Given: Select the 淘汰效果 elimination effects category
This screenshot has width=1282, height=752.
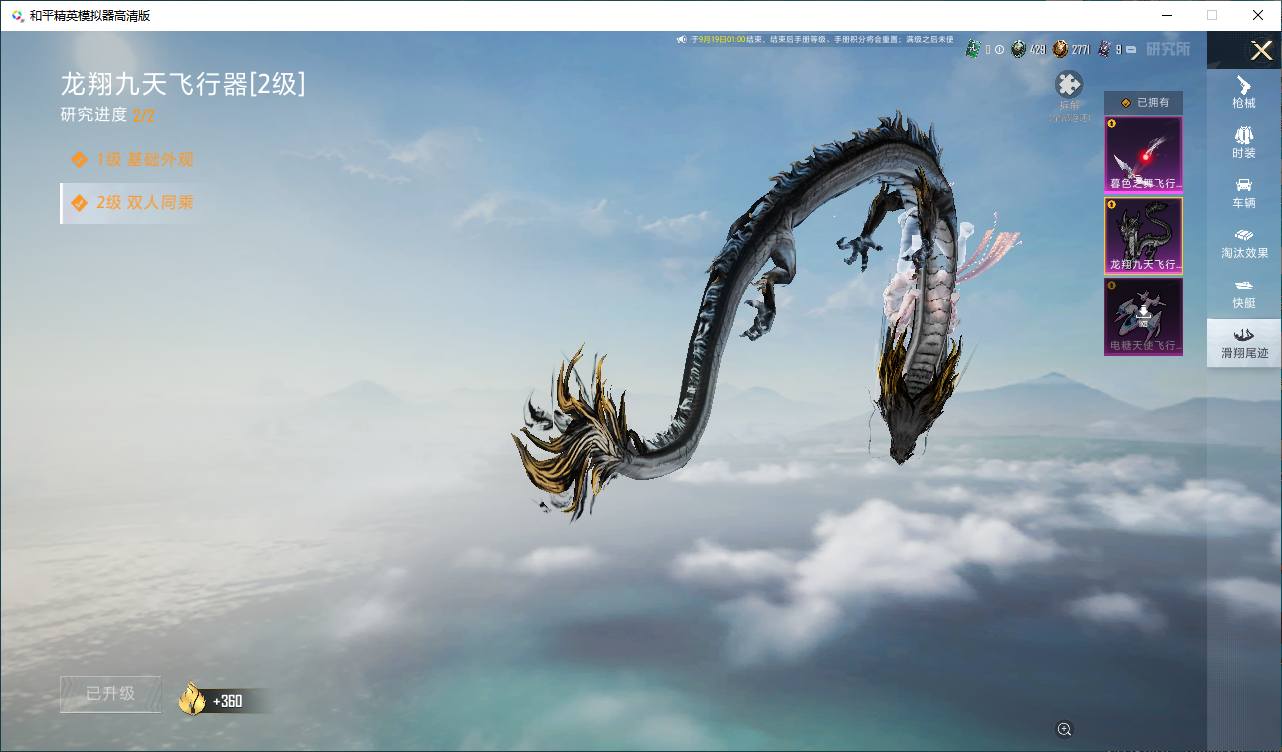Looking at the screenshot, I should coord(1244,242).
